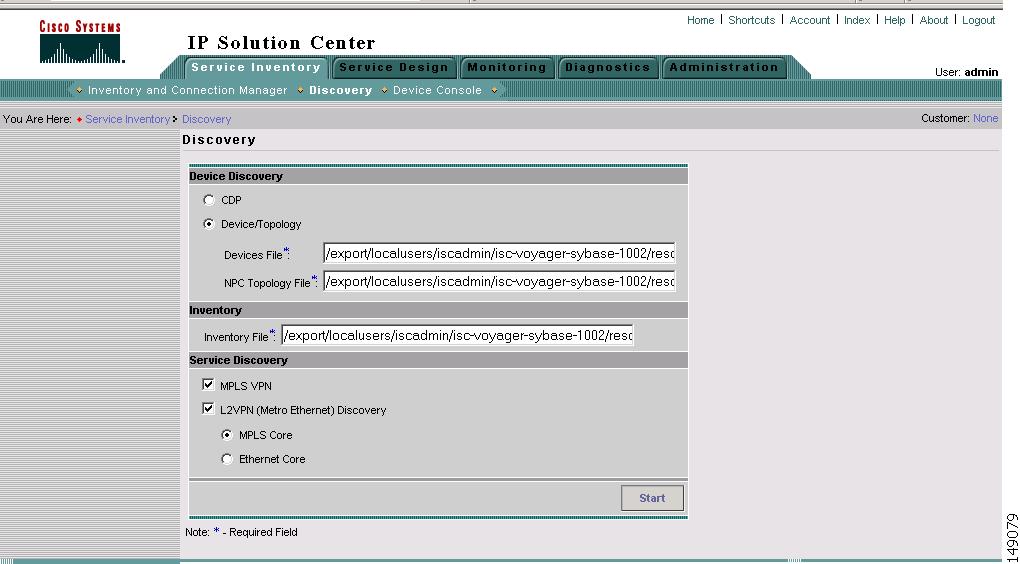
Task: Open the Shortcuts link
Action: click(751, 20)
